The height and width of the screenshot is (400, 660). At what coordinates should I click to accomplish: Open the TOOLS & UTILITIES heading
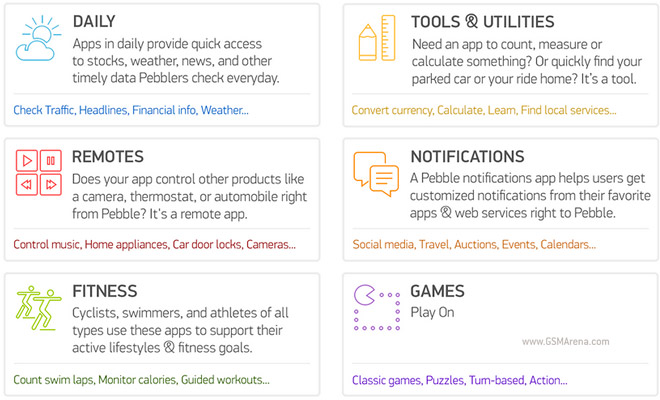483,21
